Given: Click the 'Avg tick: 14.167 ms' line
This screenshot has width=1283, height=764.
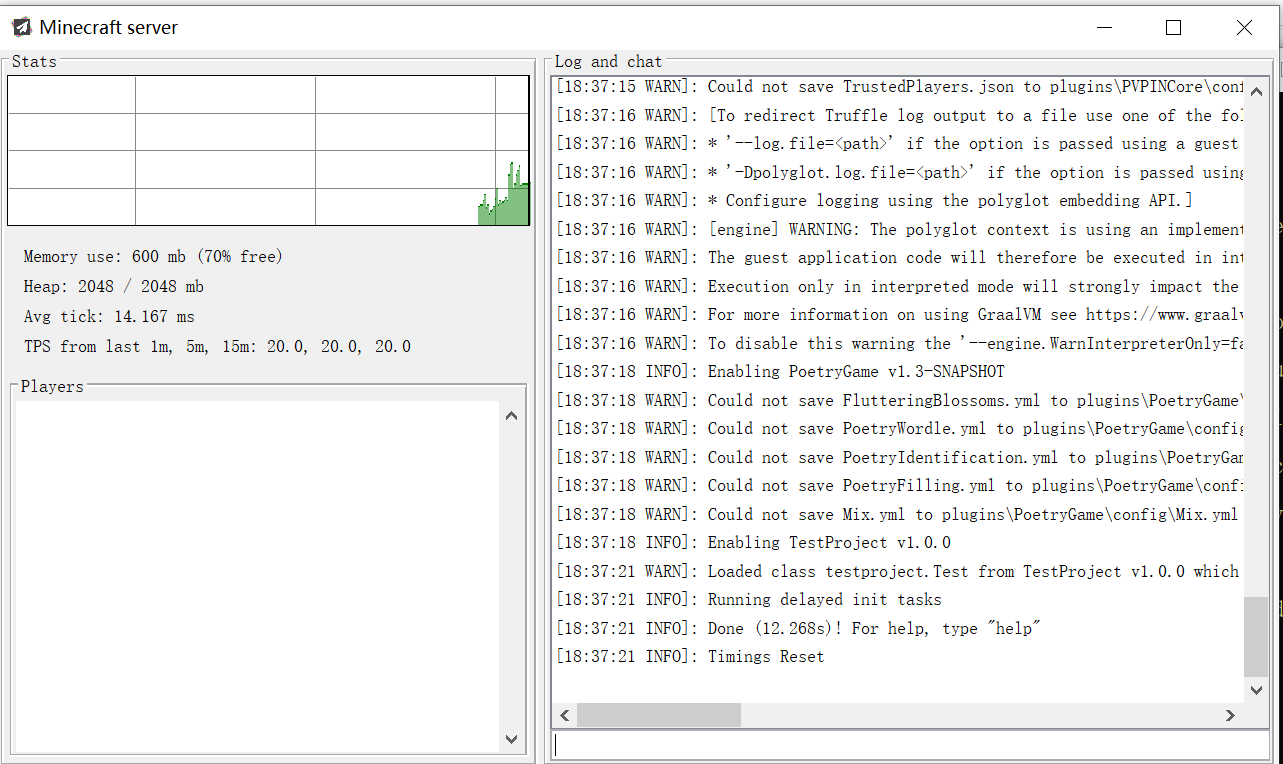Looking at the screenshot, I should pos(109,317).
